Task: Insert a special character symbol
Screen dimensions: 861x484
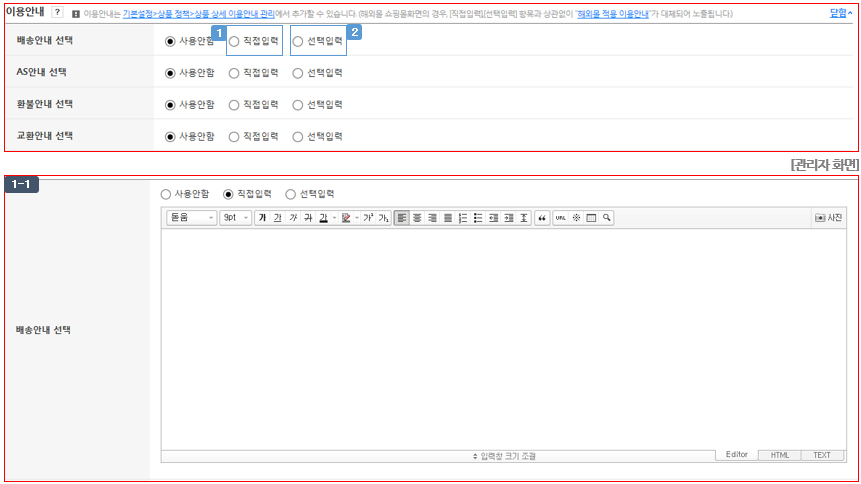Action: (x=576, y=218)
